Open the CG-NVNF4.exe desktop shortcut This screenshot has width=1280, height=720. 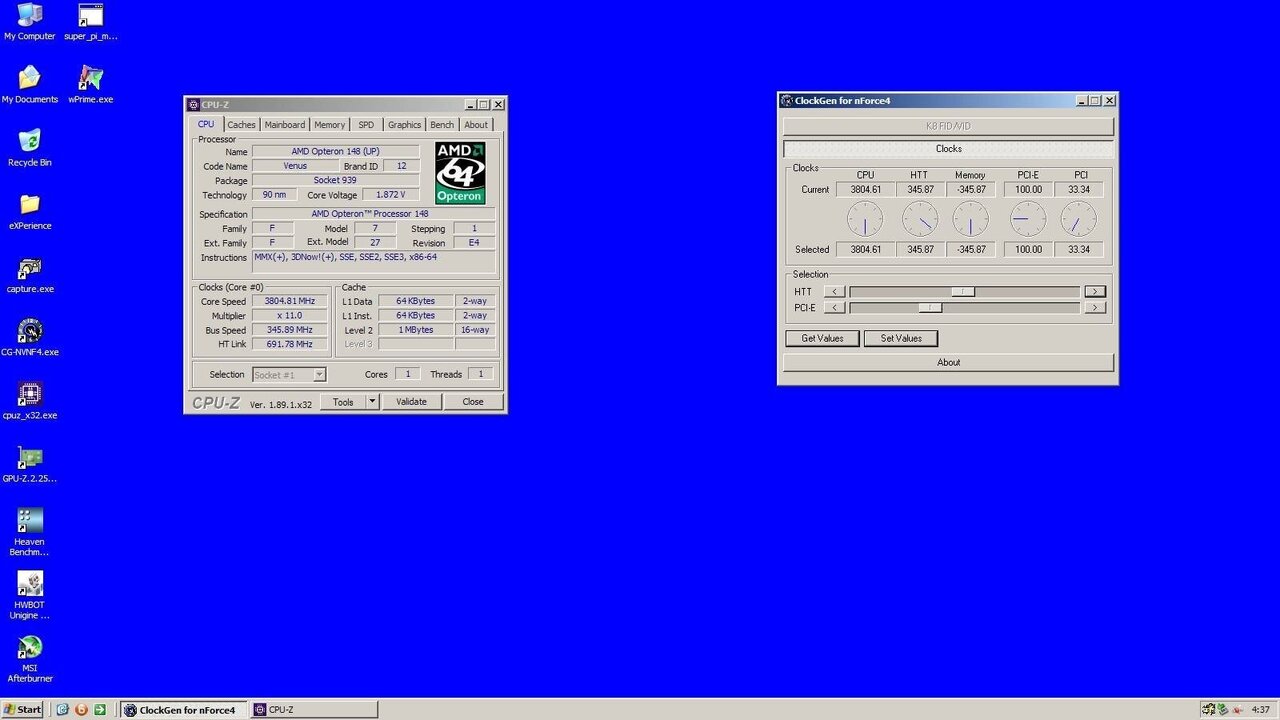click(x=30, y=332)
